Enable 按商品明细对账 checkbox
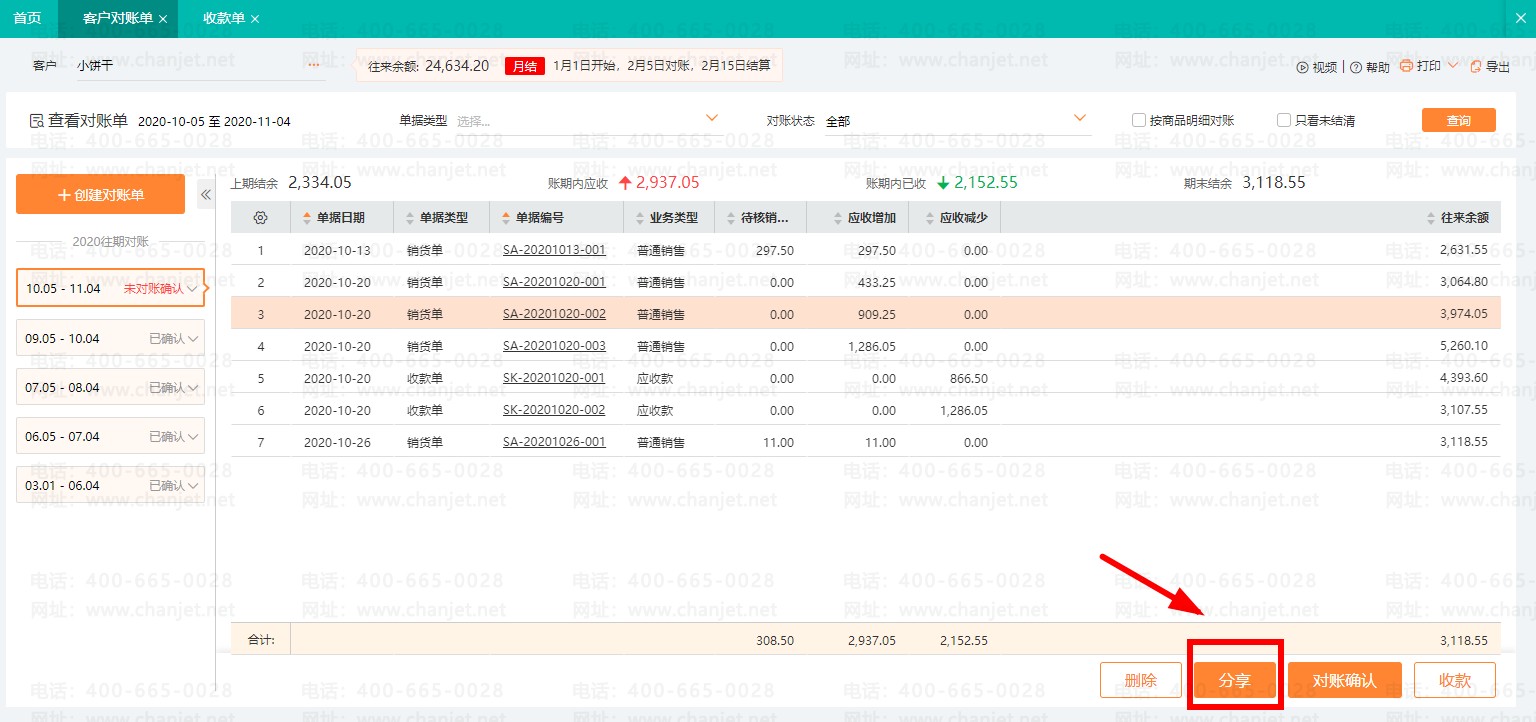The width and height of the screenshot is (1536, 722). 1138,120
